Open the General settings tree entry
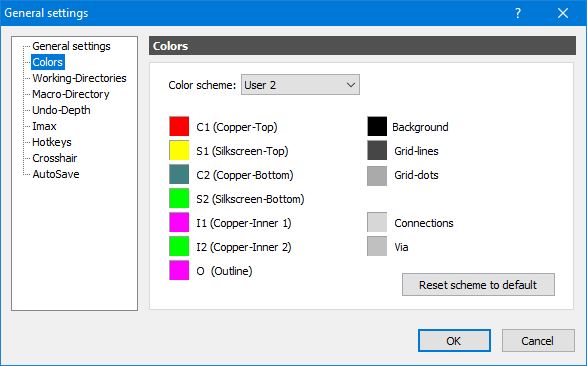 pyautogui.click(x=71, y=46)
